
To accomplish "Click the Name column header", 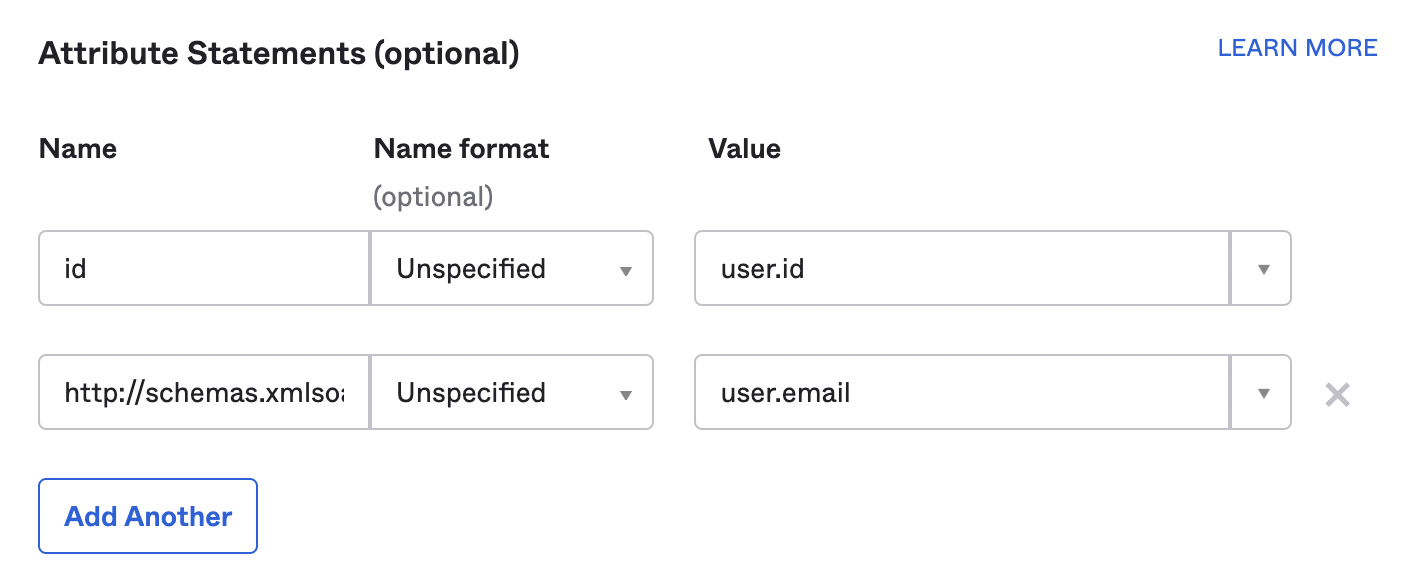I will point(77,148).
